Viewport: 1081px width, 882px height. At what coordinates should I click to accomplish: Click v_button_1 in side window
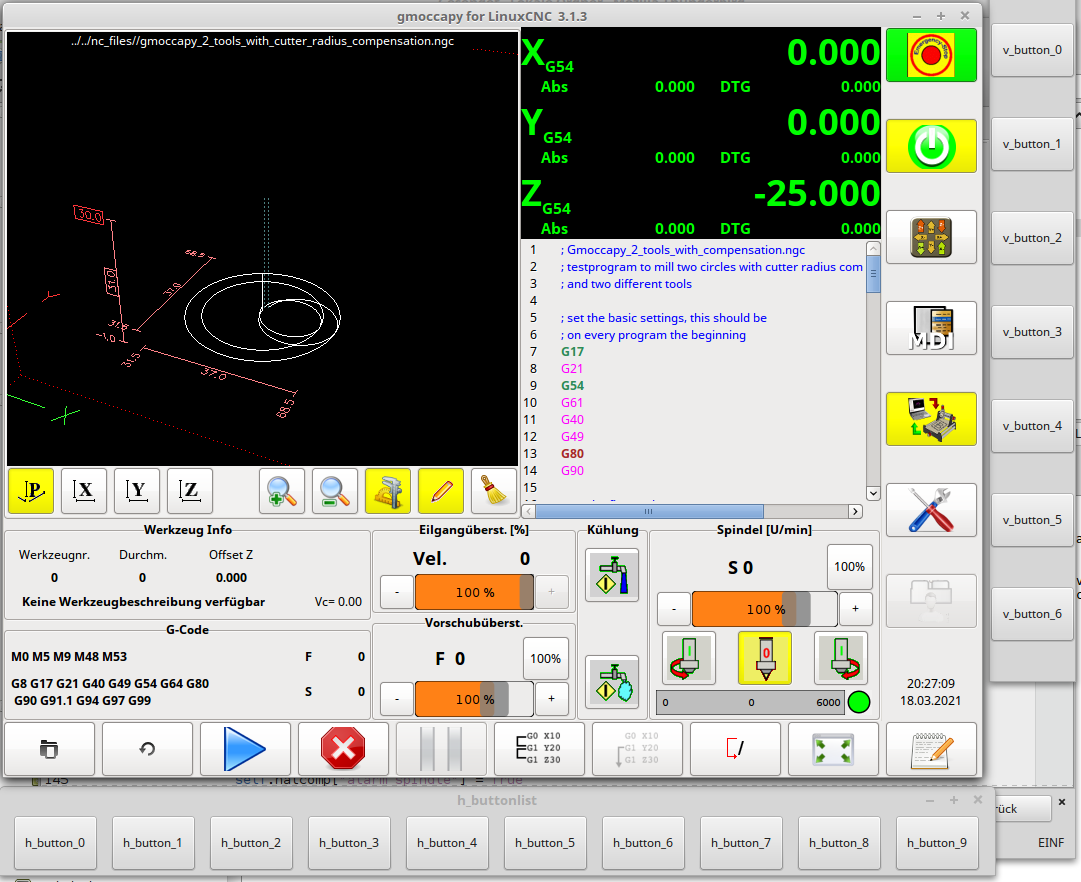click(1032, 144)
